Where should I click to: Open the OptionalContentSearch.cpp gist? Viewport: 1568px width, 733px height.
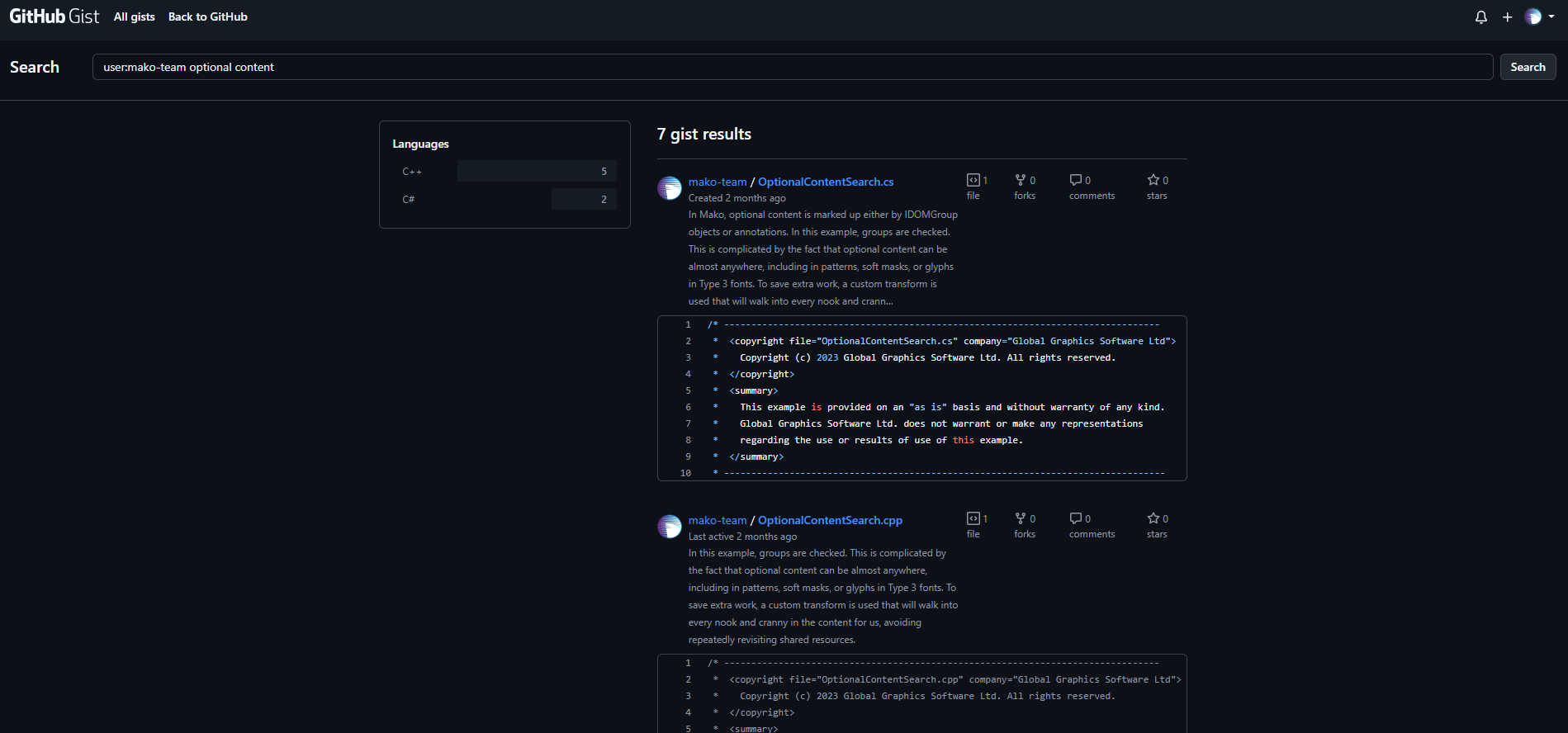click(x=830, y=520)
